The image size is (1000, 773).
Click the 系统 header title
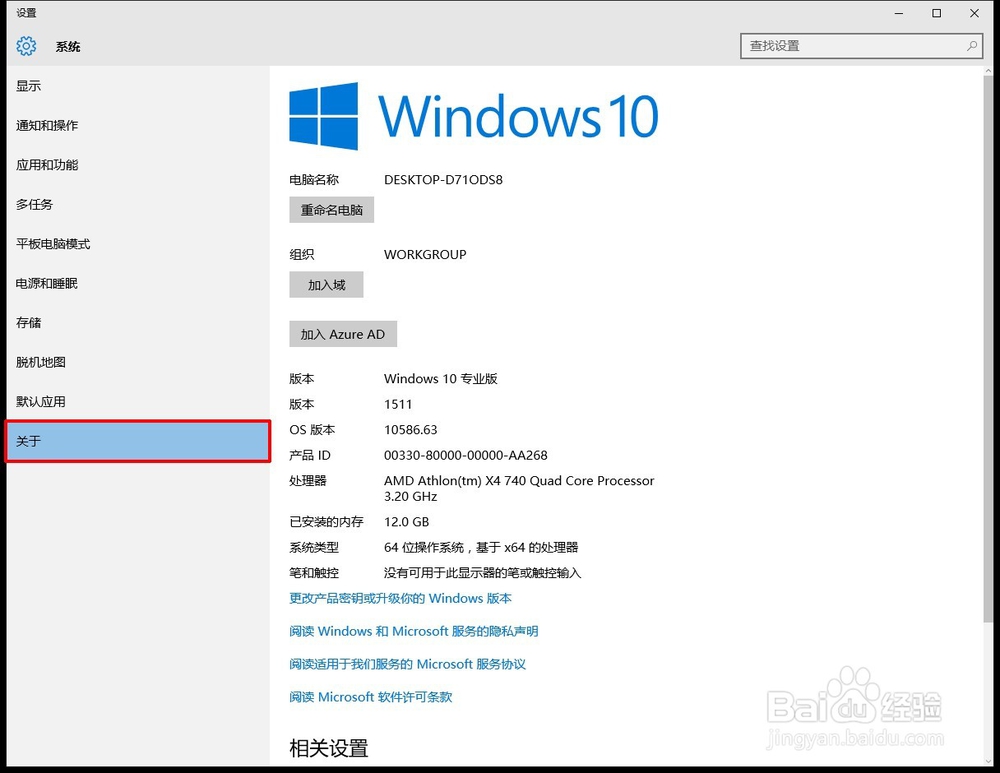[x=68, y=47]
